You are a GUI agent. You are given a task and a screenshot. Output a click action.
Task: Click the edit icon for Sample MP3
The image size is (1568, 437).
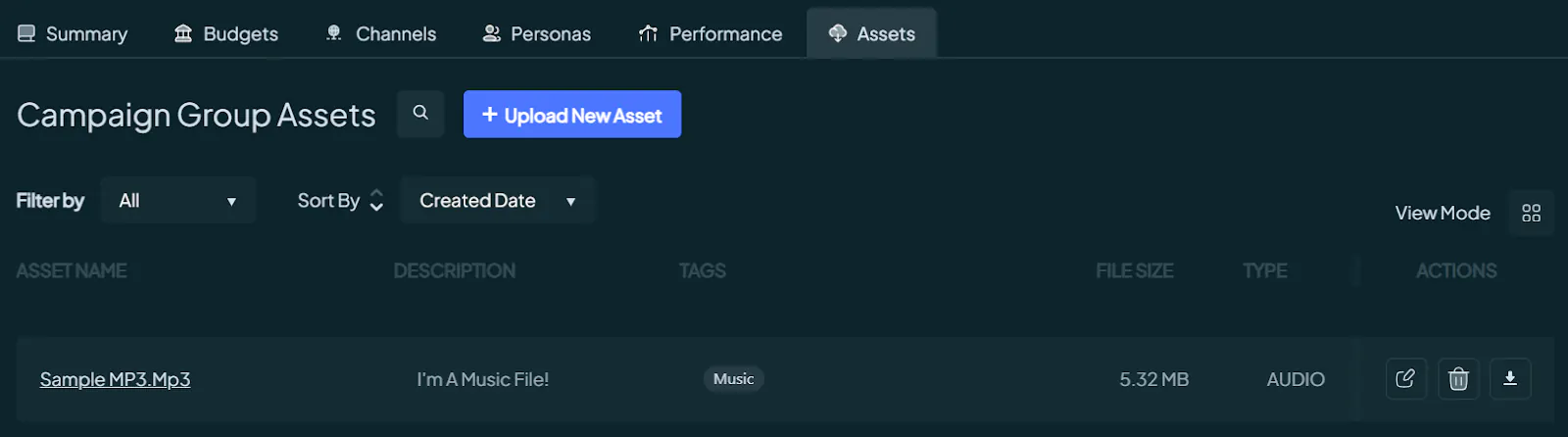1405,379
